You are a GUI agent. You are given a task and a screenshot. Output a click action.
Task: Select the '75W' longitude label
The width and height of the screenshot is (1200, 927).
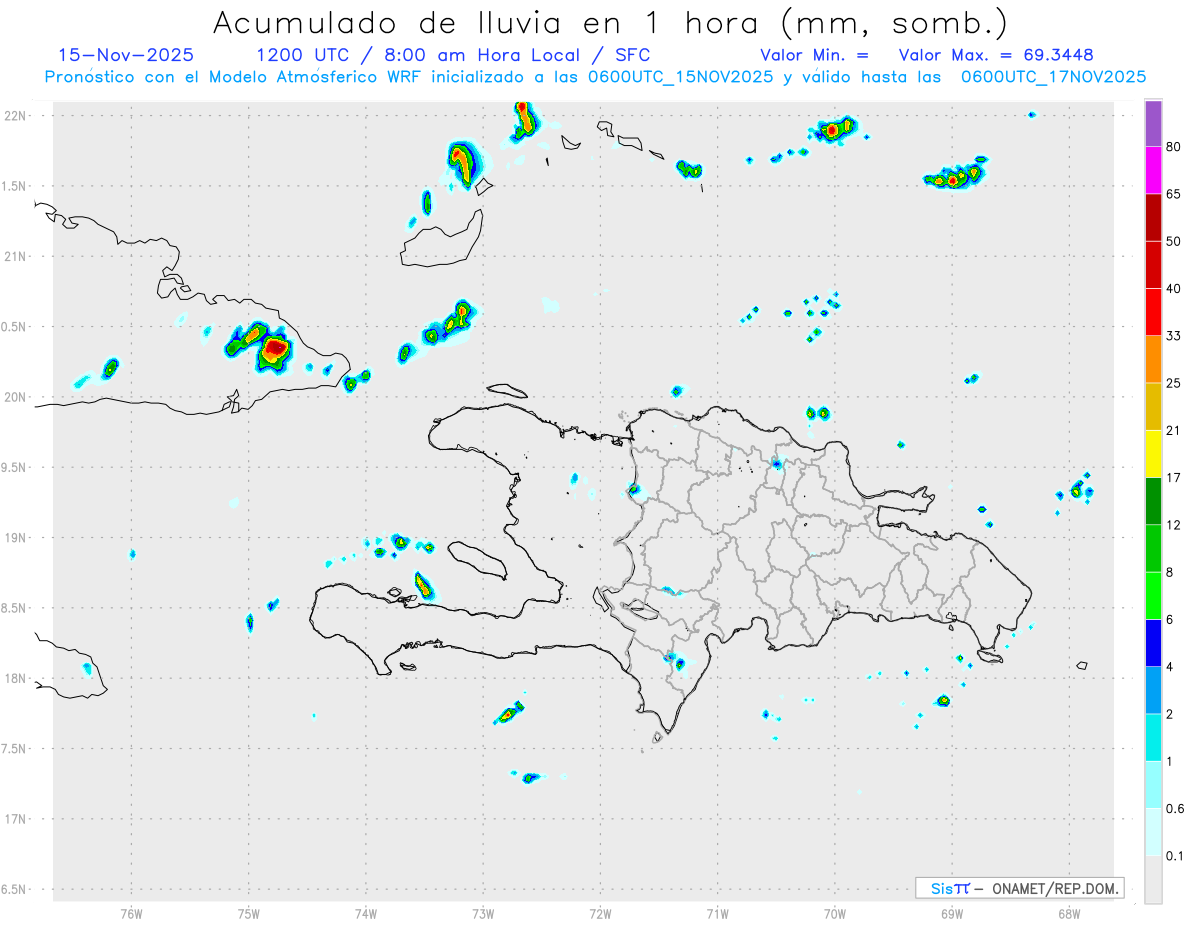tap(248, 914)
